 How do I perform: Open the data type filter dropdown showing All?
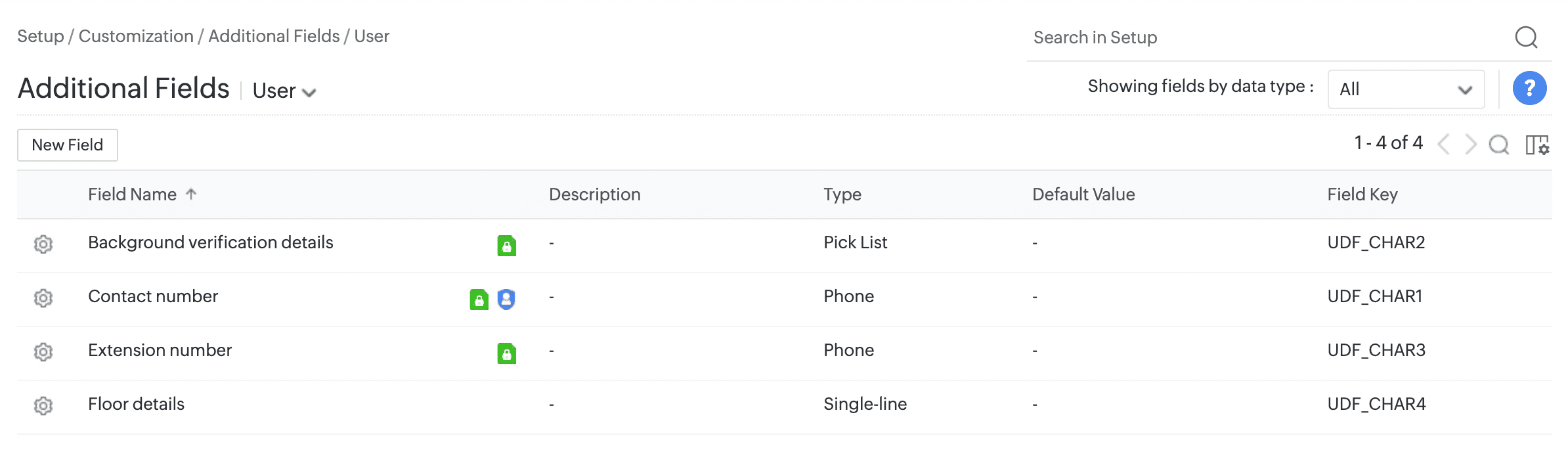tap(1406, 89)
